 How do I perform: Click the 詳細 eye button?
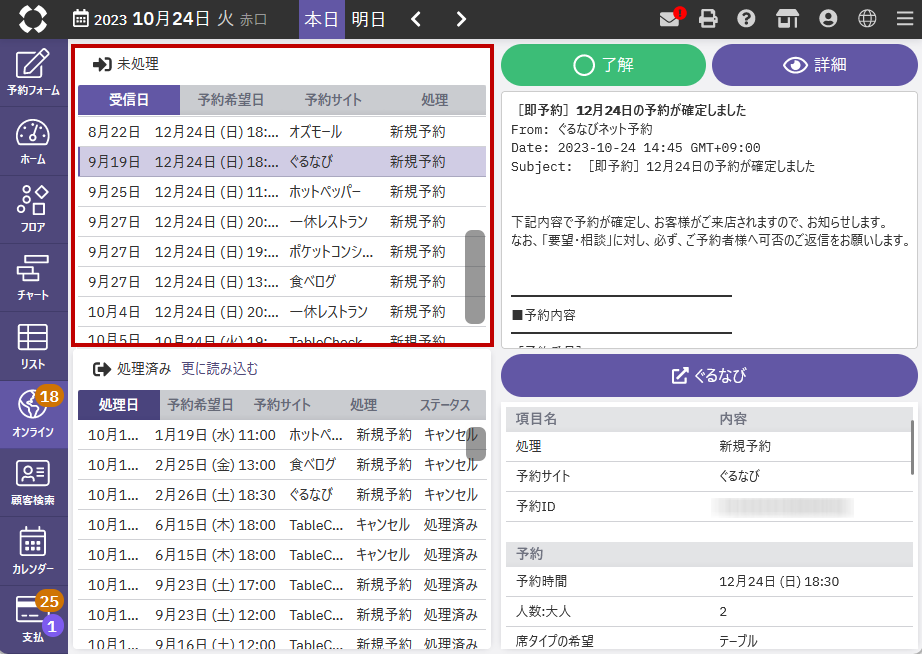click(x=814, y=65)
